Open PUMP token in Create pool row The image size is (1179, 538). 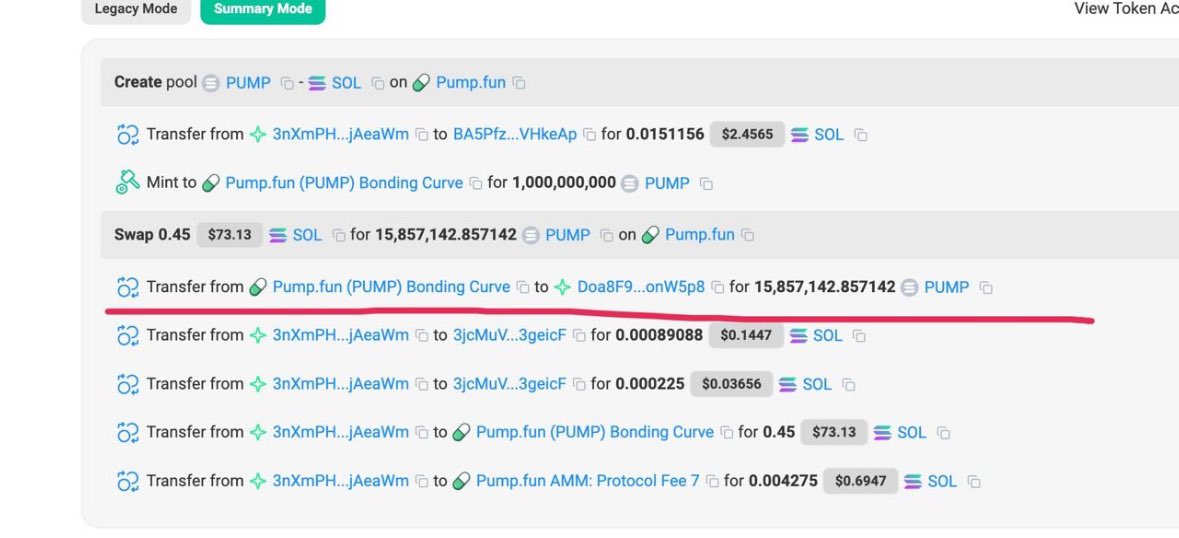tap(247, 83)
